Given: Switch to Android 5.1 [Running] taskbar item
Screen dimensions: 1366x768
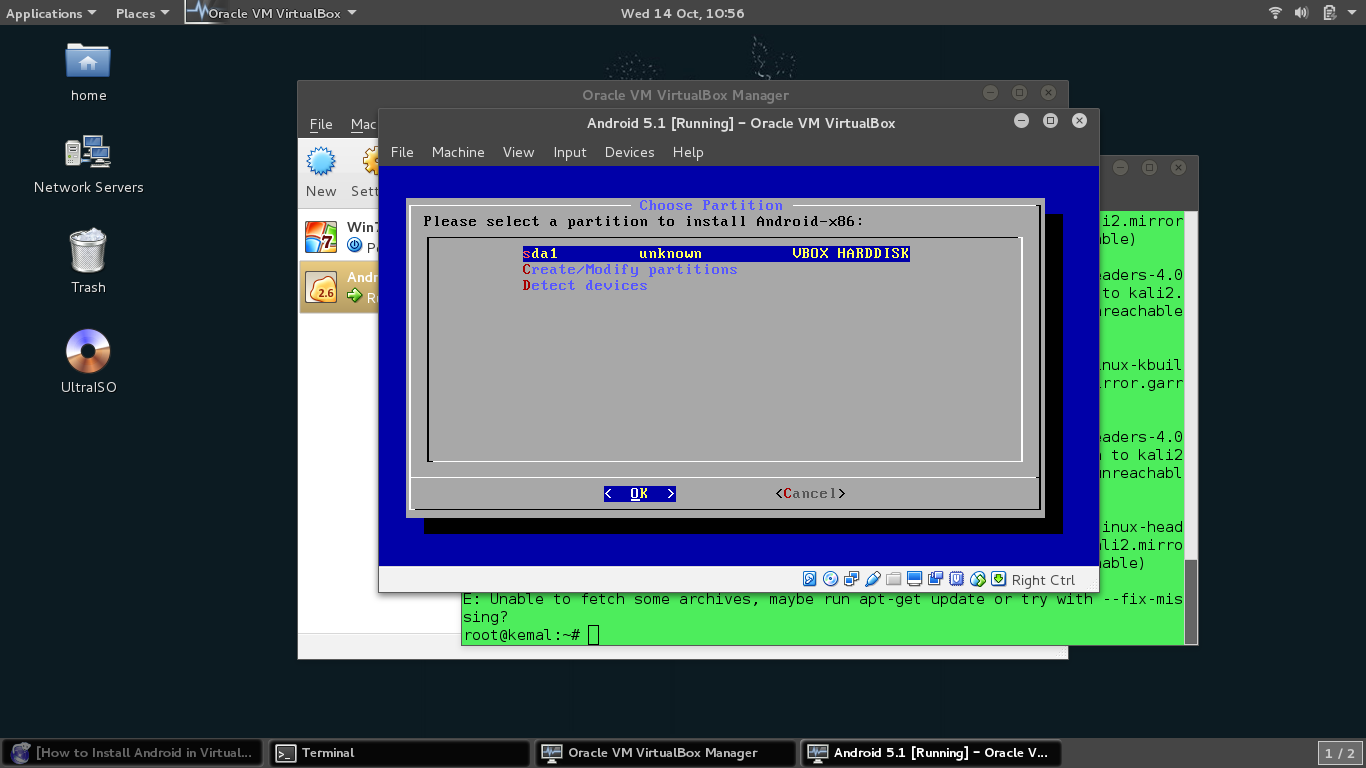Looking at the screenshot, I should tap(931, 753).
